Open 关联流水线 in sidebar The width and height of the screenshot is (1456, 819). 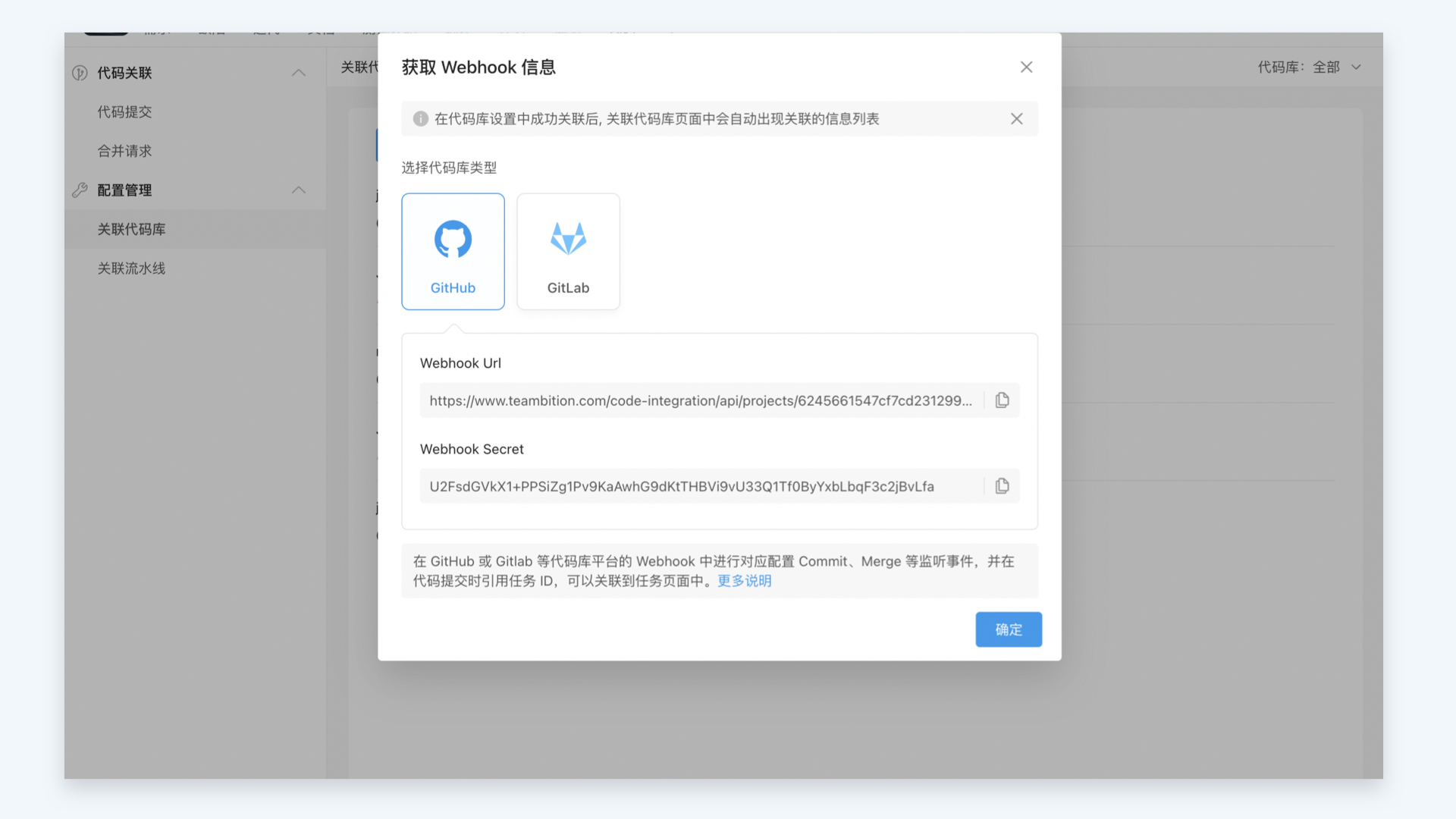[131, 268]
